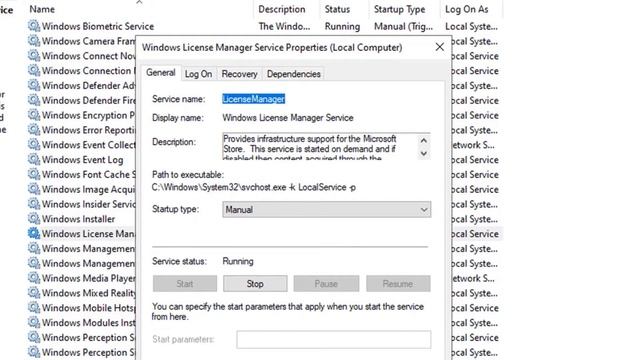Screen dimensions: 640x360
Task: Click the Windows Event Log gear icon
Action: coord(34,160)
